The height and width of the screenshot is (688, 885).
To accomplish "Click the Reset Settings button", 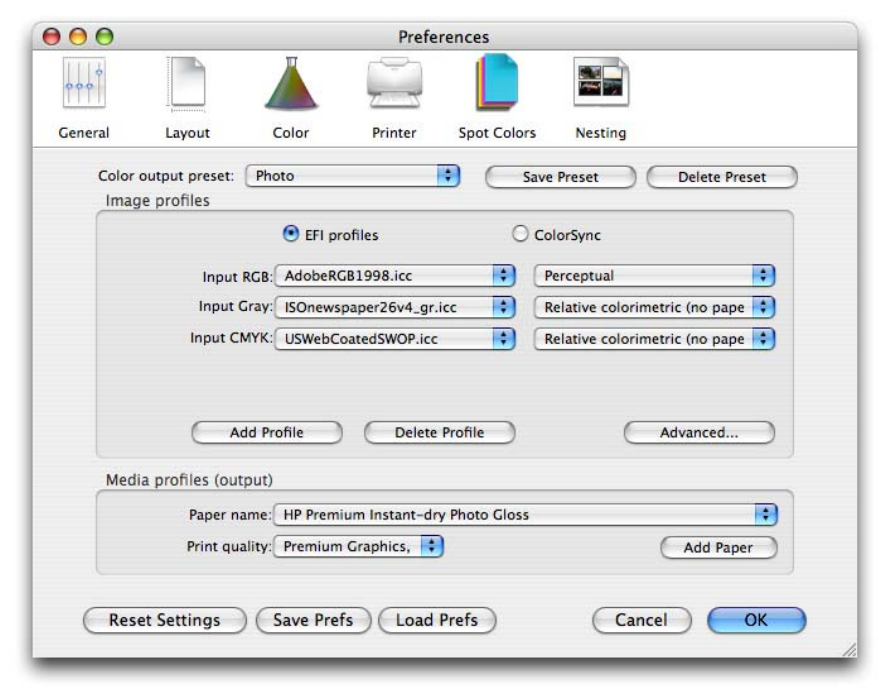I will (164, 620).
